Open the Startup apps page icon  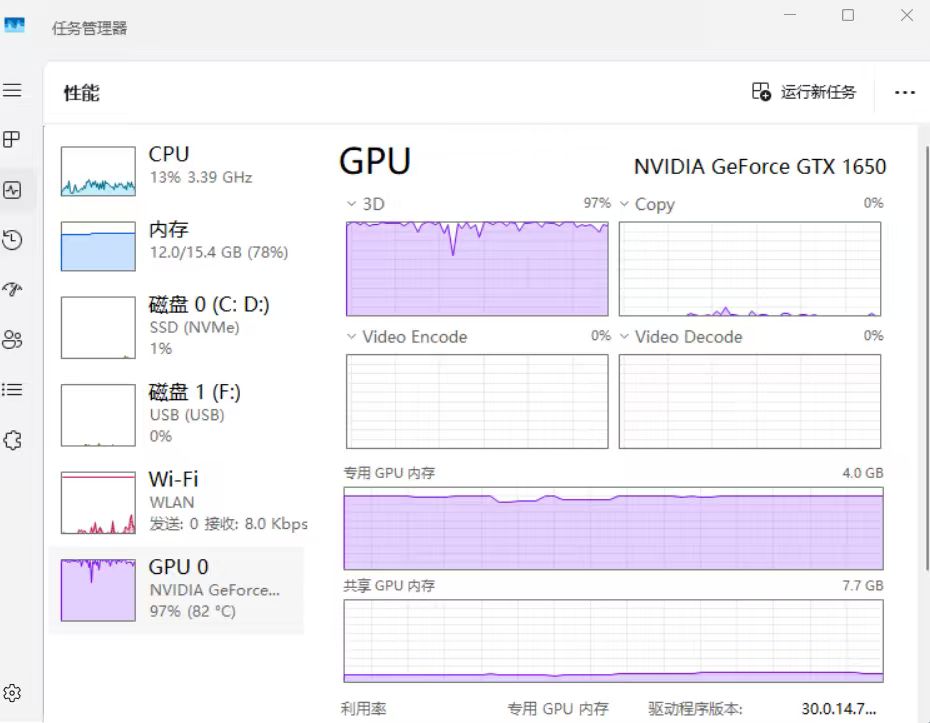click(x=12, y=289)
